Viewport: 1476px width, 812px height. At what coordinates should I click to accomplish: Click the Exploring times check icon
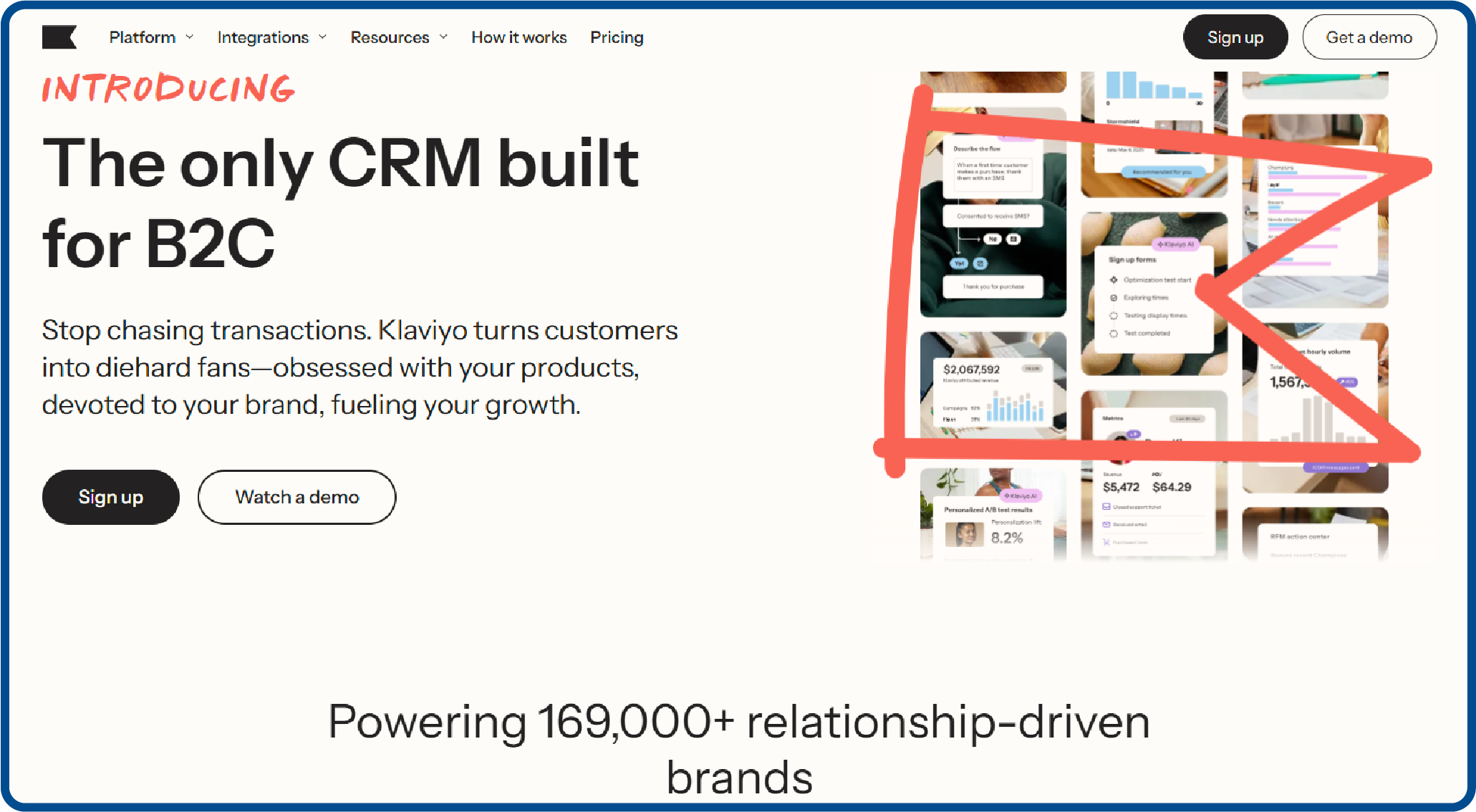(x=1114, y=298)
